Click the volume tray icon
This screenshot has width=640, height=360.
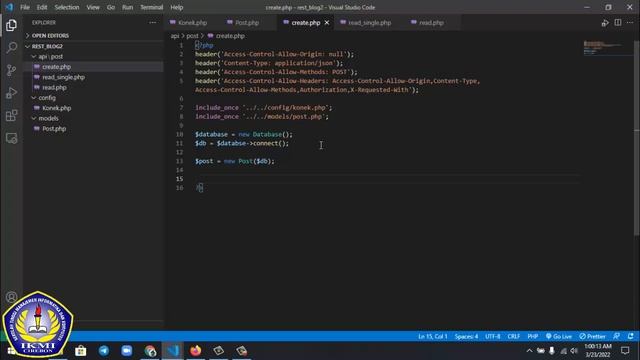[574, 351]
